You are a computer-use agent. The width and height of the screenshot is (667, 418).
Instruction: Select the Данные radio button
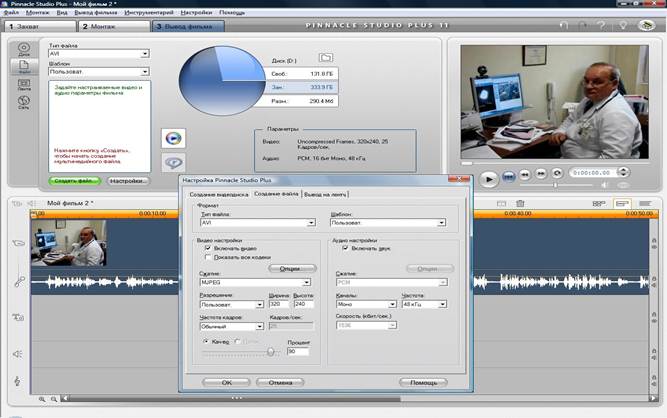click(238, 341)
